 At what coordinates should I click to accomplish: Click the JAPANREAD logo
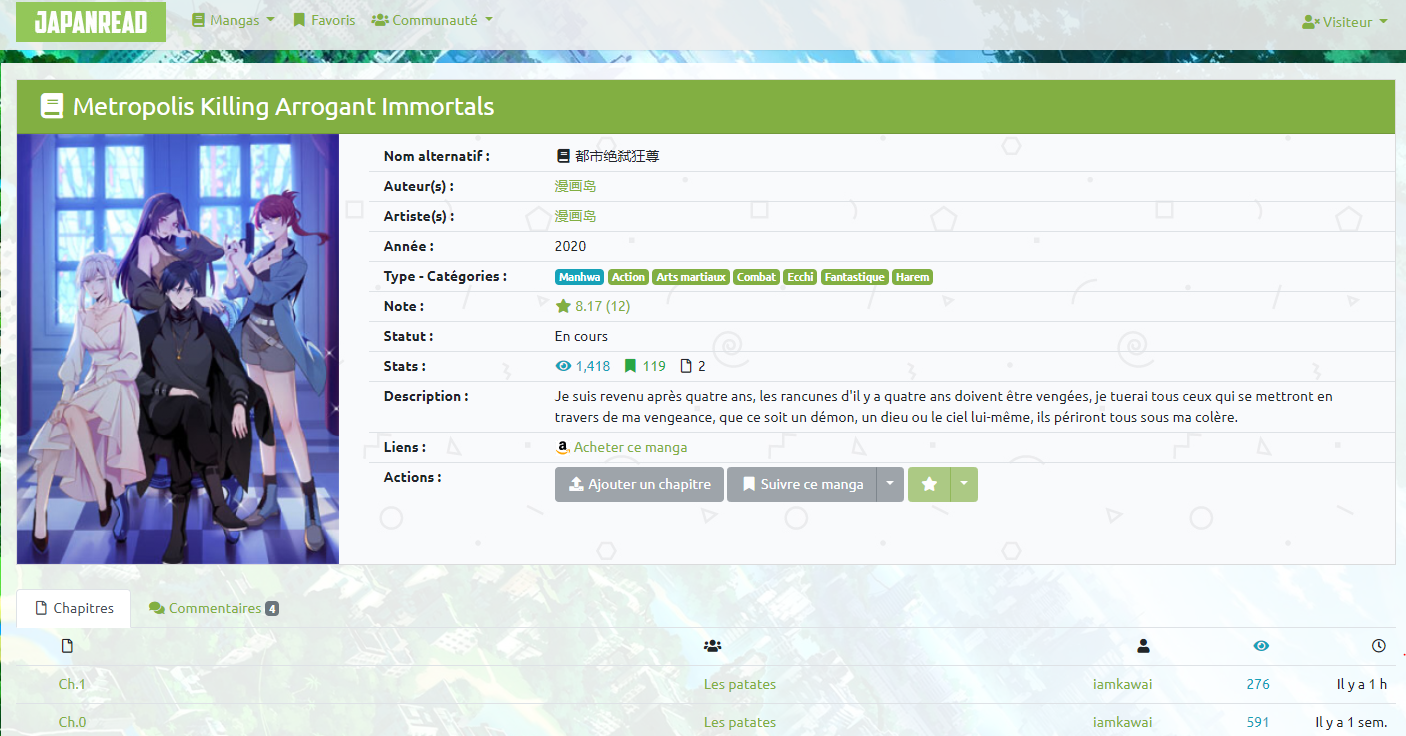pyautogui.click(x=91, y=22)
